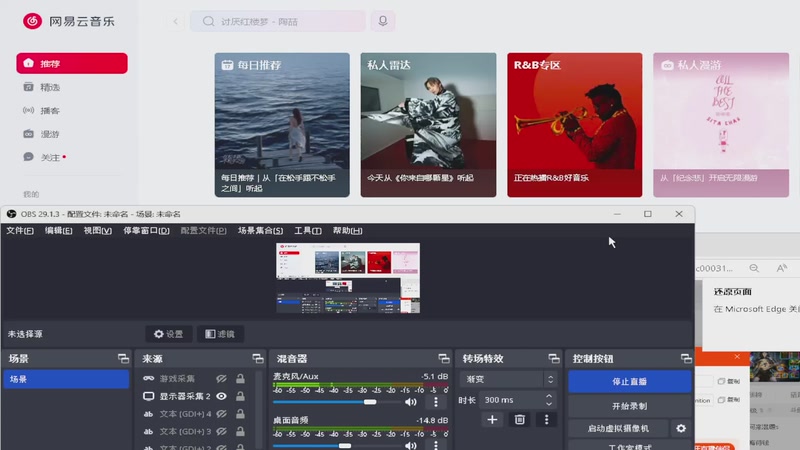The image size is (800, 450).
Task: Click the zoom magnifier icon in Edge window
Action: point(754,268)
